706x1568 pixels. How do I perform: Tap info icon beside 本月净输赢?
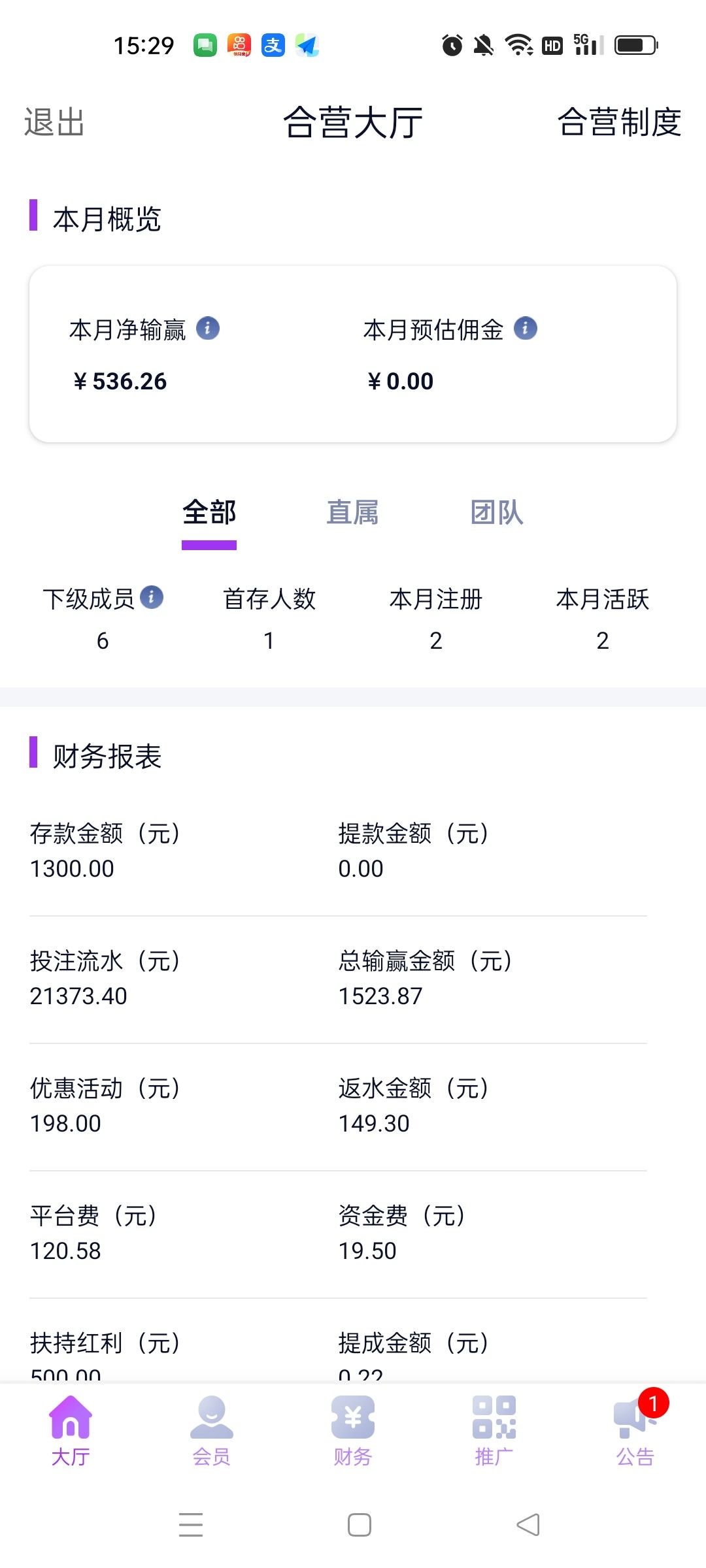pos(208,328)
